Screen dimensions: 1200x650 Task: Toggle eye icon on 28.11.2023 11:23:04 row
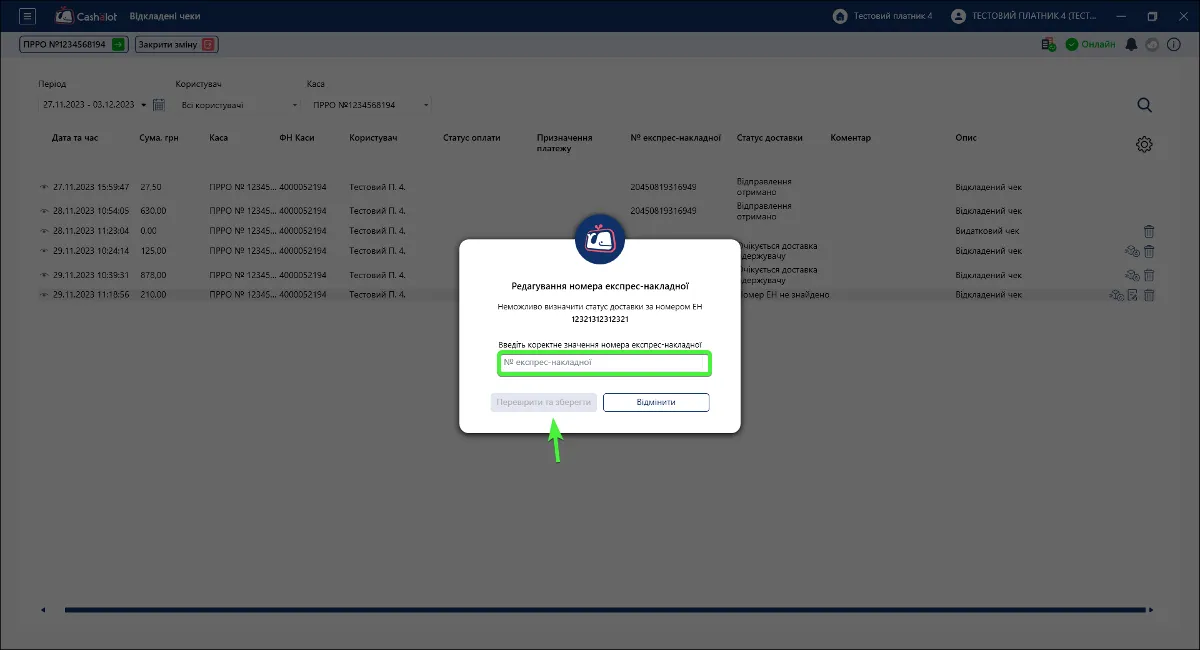[44, 231]
